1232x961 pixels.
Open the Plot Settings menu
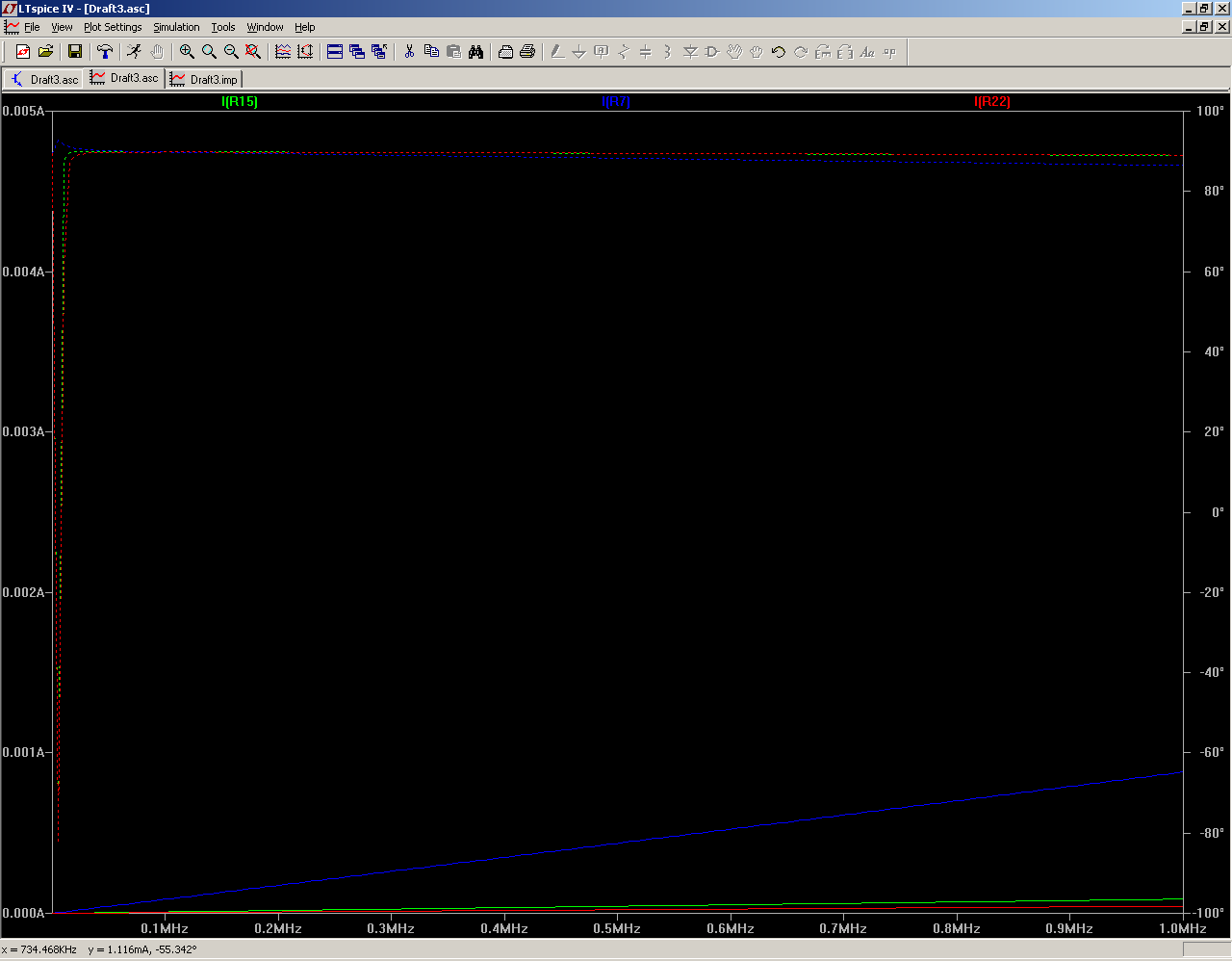point(113,27)
